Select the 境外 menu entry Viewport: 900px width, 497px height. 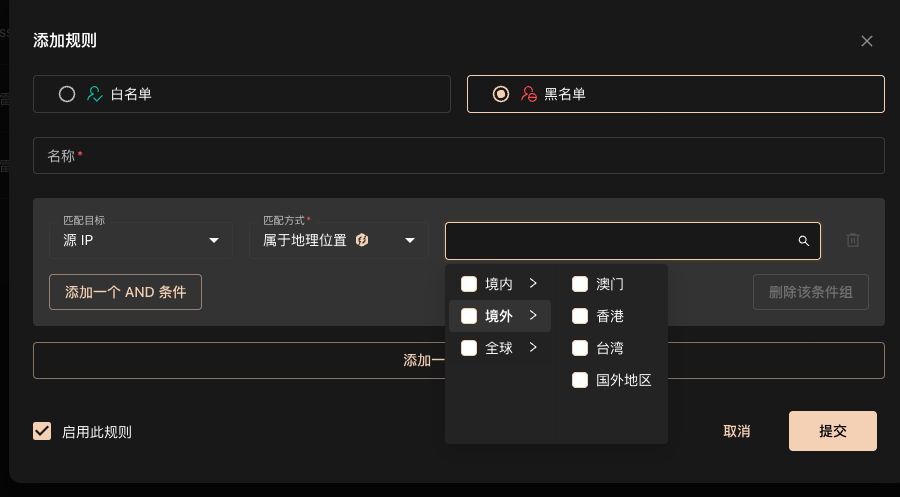[x=499, y=316]
